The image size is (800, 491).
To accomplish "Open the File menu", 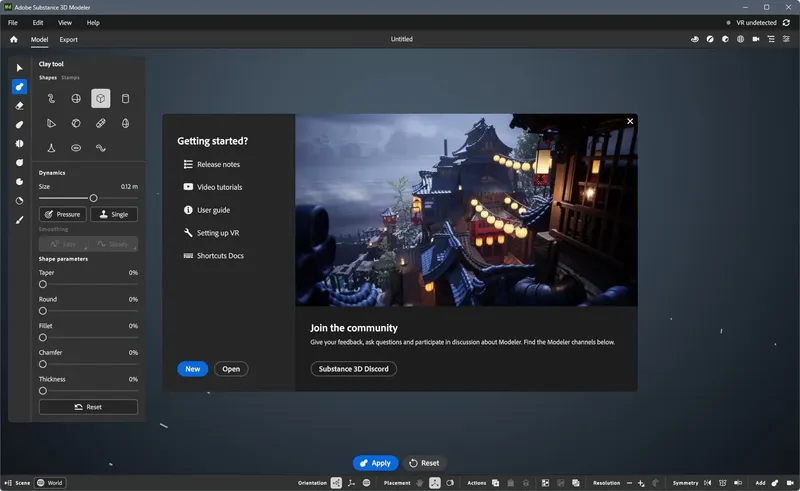I will click(13, 22).
